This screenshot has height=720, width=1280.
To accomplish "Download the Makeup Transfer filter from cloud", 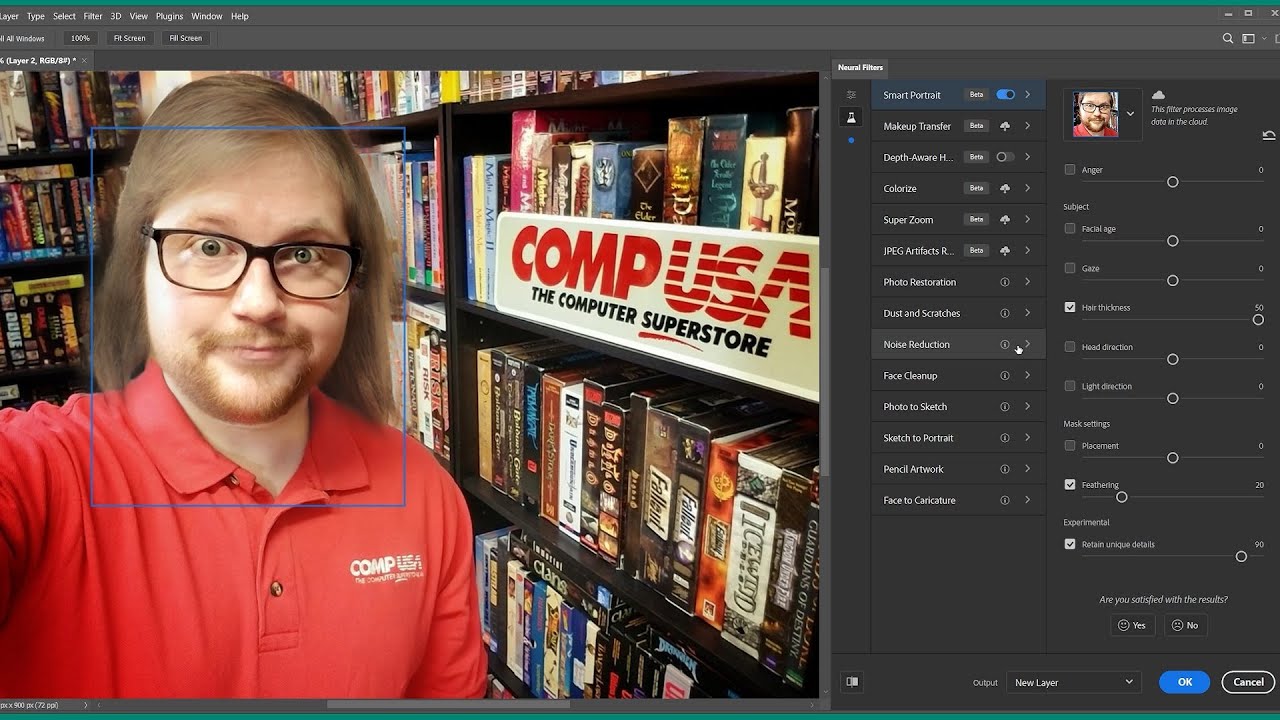I will tap(1005, 126).
